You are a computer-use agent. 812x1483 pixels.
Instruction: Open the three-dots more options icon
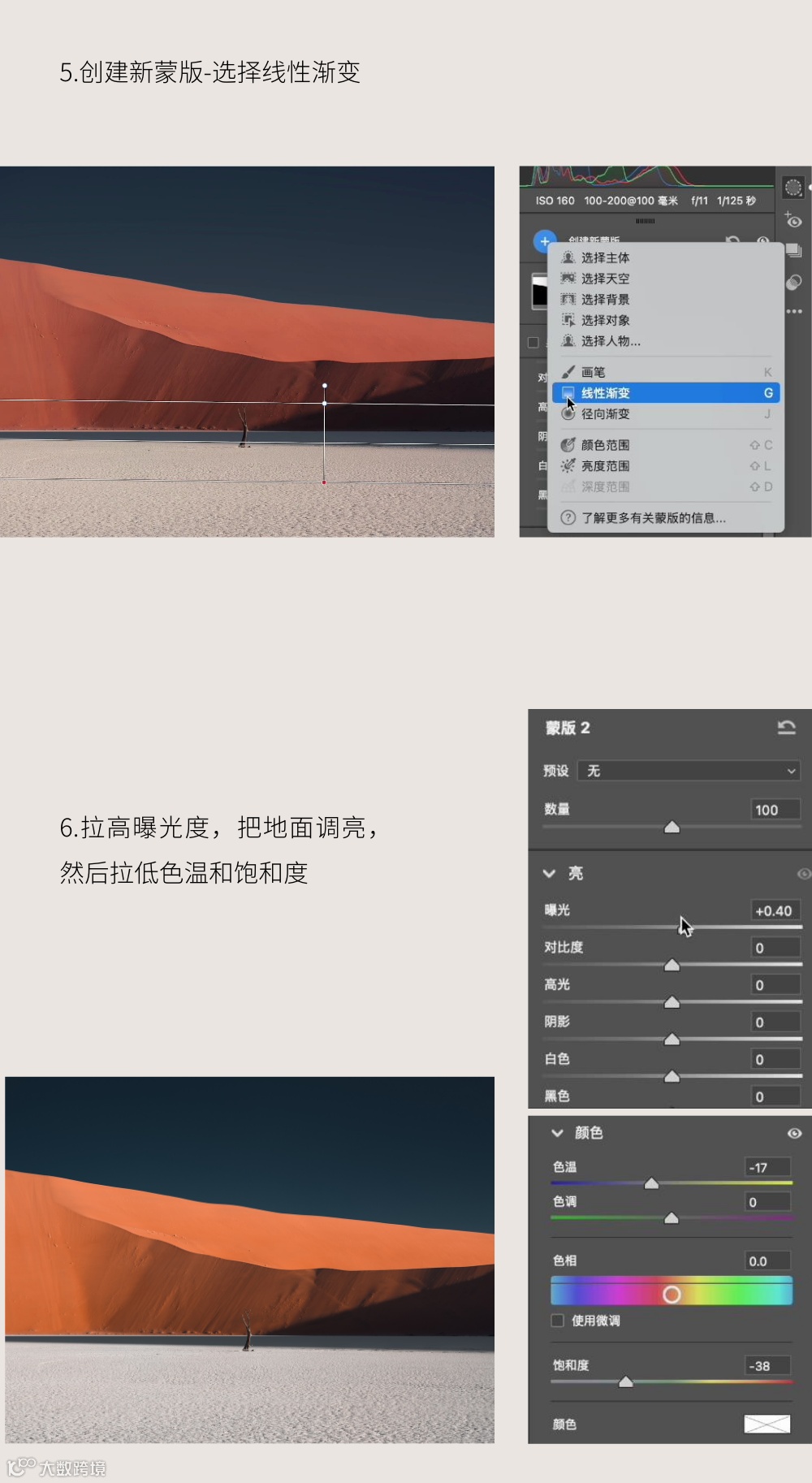pyautogui.click(x=794, y=311)
